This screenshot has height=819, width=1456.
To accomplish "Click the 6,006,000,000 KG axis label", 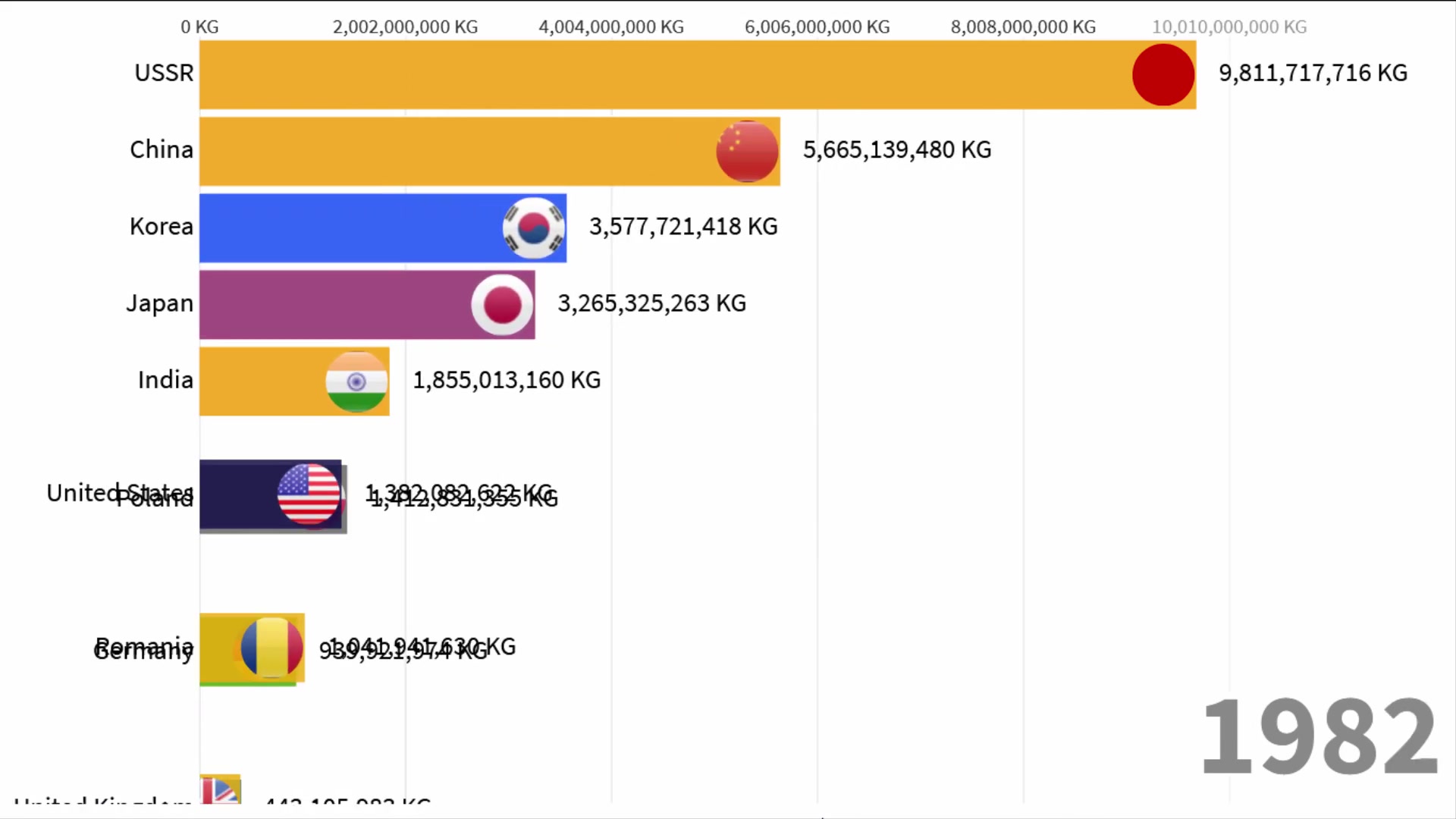I will tap(817, 27).
